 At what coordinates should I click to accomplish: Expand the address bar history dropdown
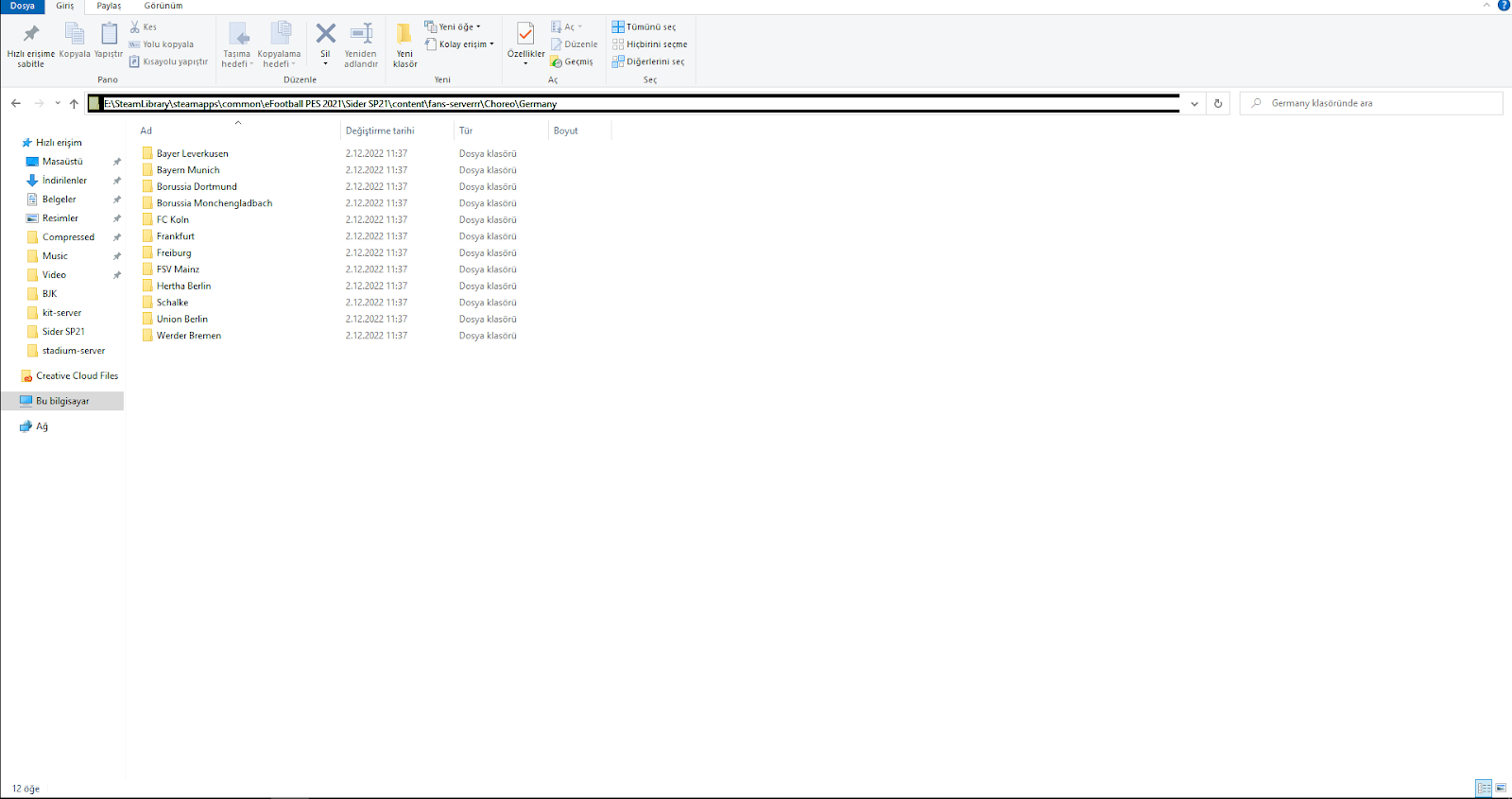click(x=1194, y=103)
